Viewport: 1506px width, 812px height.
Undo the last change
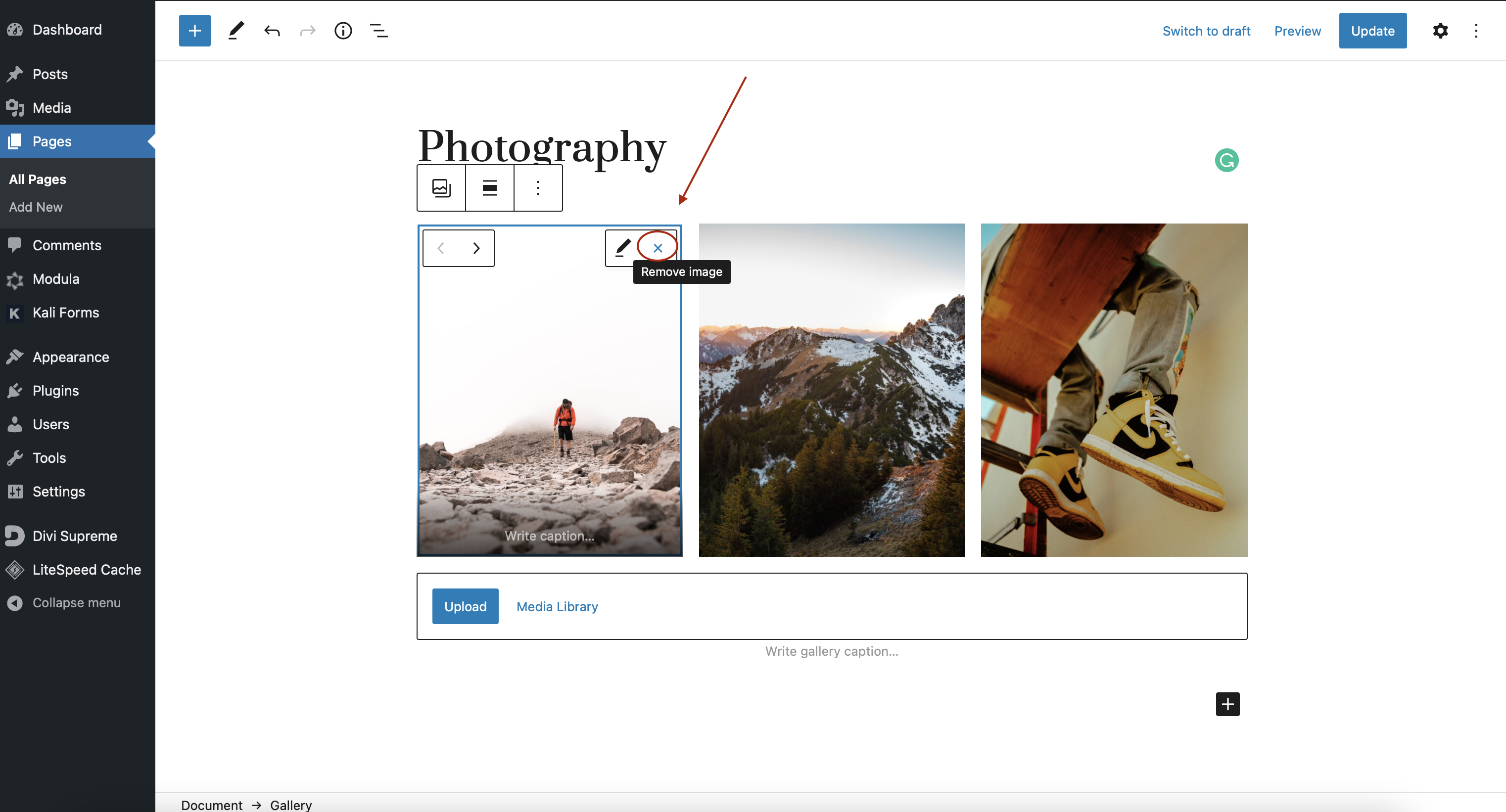(x=272, y=30)
